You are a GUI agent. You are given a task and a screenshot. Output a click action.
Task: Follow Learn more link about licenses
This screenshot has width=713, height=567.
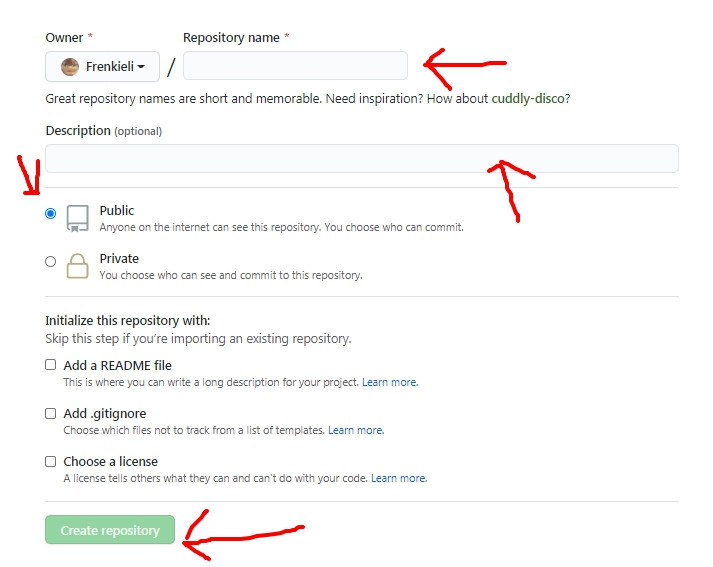tap(399, 478)
